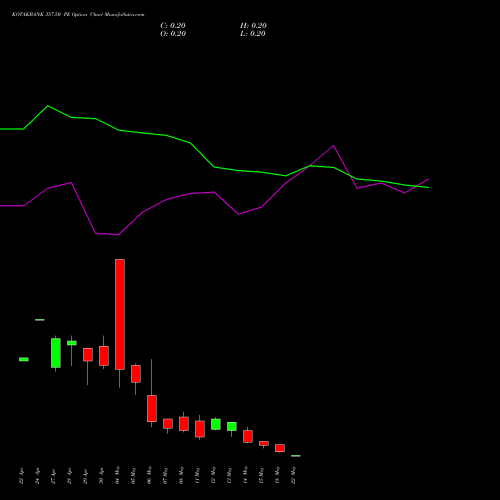The height and width of the screenshot is (500, 500).
Task: Click the '07 May' date label
Action: pyautogui.click(x=166, y=475)
